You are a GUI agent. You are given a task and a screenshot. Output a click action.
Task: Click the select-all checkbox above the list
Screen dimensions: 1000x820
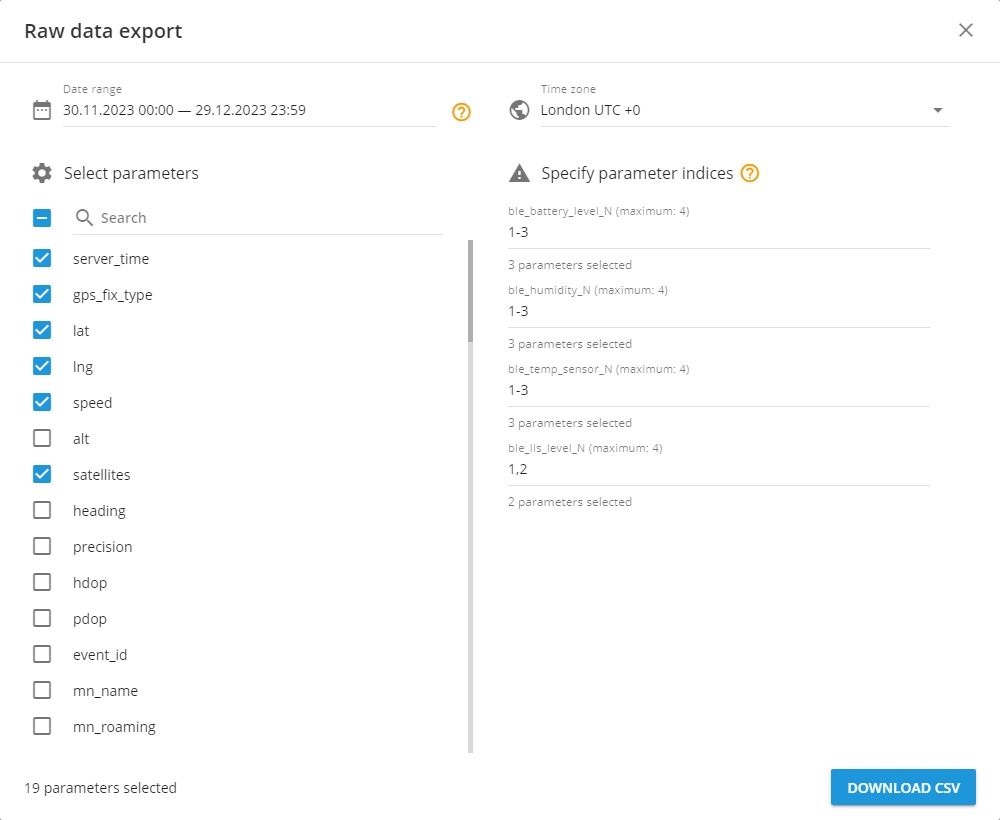point(41,217)
